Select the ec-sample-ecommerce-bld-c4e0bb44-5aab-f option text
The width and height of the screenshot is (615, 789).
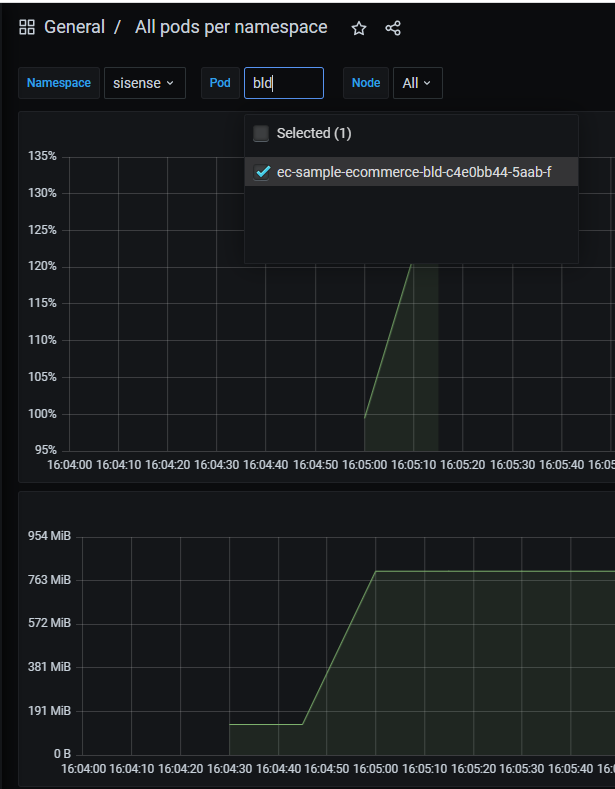click(413, 172)
